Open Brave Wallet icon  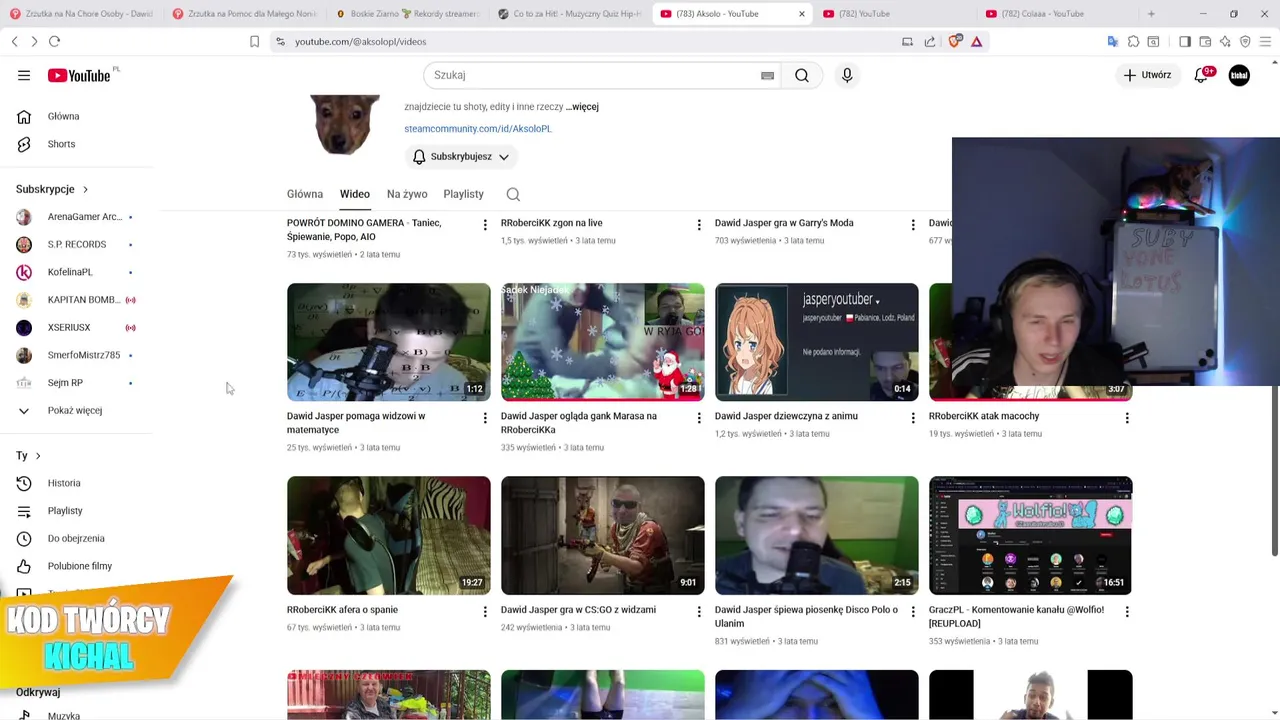1205,41
